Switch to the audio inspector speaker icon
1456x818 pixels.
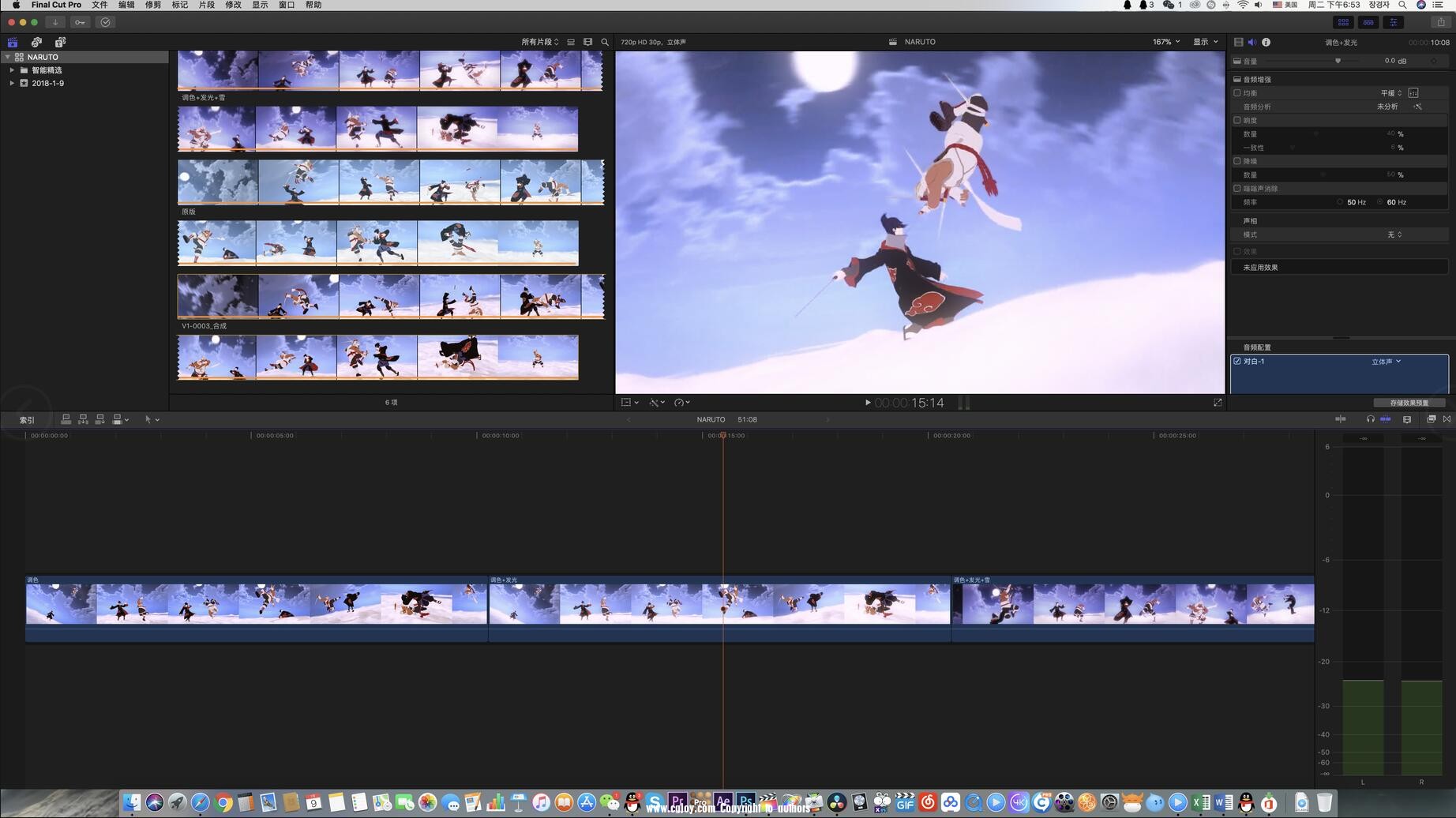(x=1251, y=42)
